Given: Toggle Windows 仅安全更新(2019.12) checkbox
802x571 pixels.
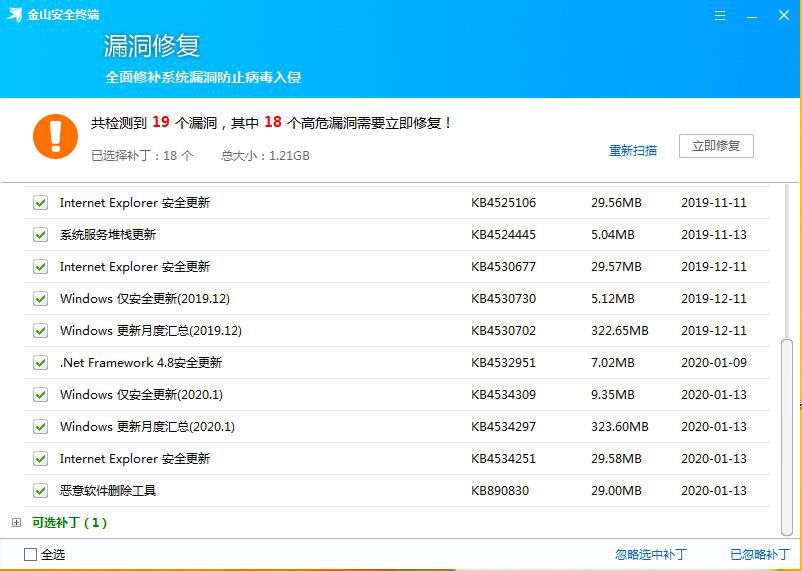Looking at the screenshot, I should (x=40, y=299).
